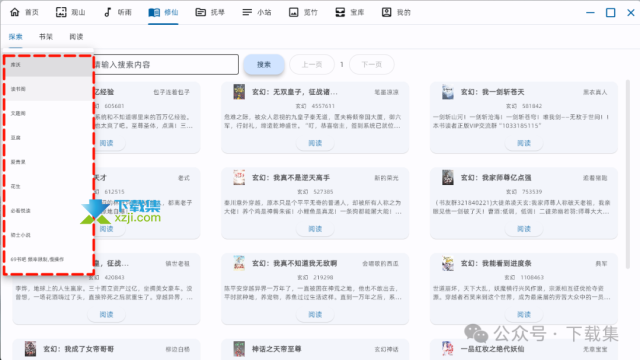Click 阅读 under 我一剑斩苍天
This screenshot has width=640, height=360.
pos(524,143)
